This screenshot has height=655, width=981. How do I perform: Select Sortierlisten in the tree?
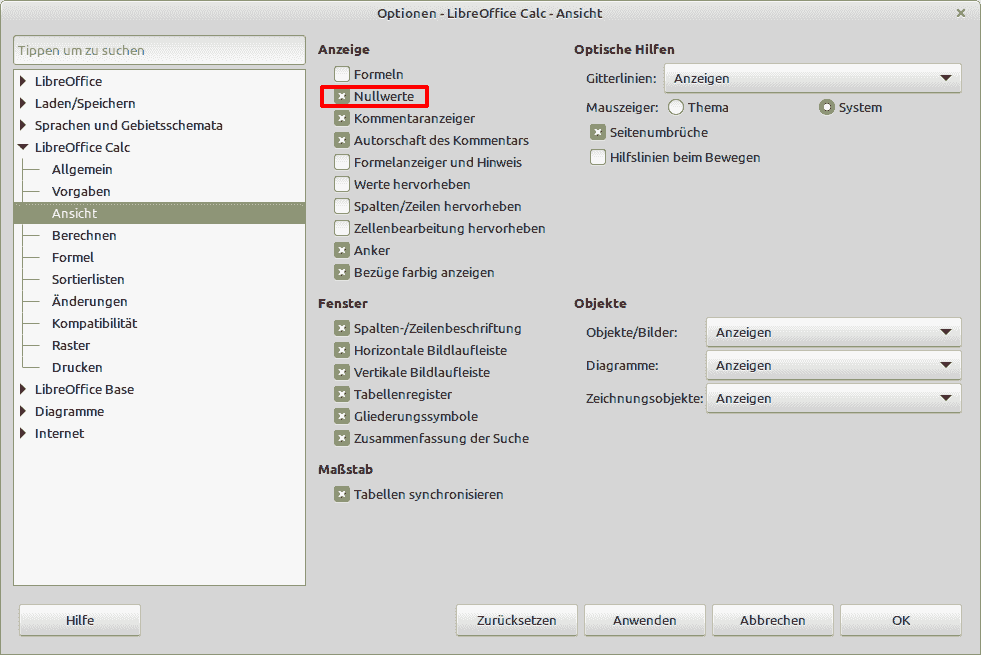click(x=88, y=279)
